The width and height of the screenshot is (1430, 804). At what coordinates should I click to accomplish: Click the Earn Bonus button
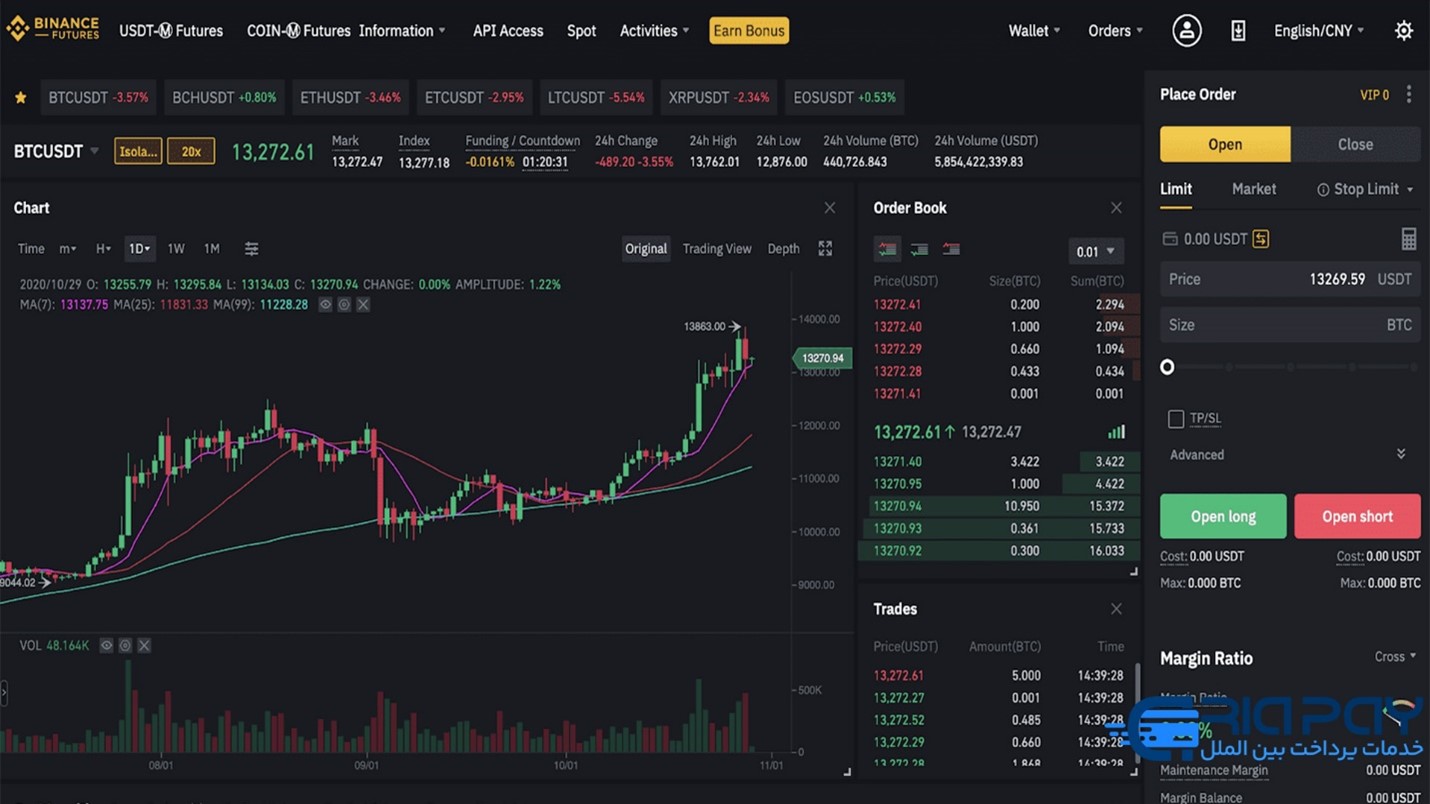tap(749, 31)
